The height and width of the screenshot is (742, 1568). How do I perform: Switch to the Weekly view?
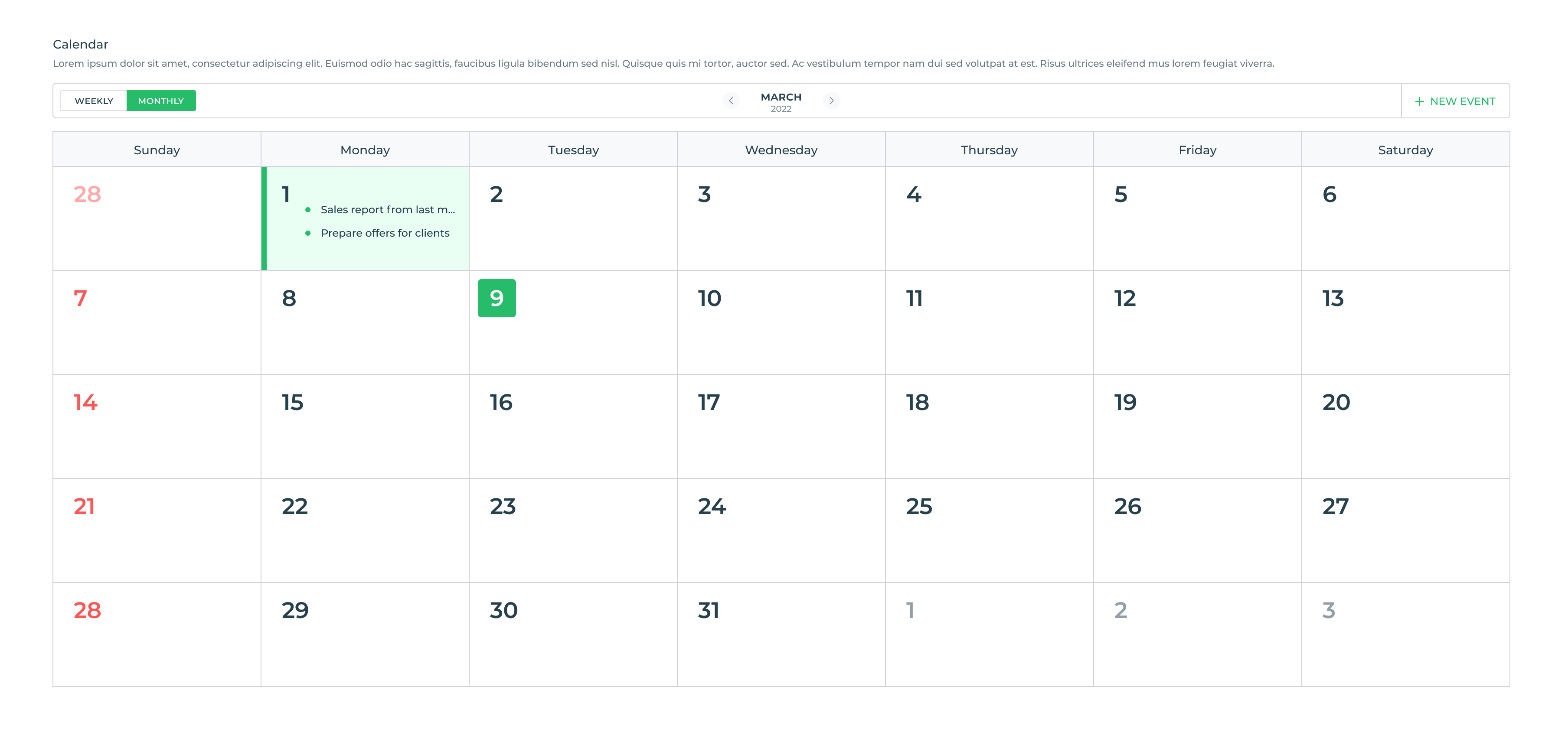coord(94,101)
